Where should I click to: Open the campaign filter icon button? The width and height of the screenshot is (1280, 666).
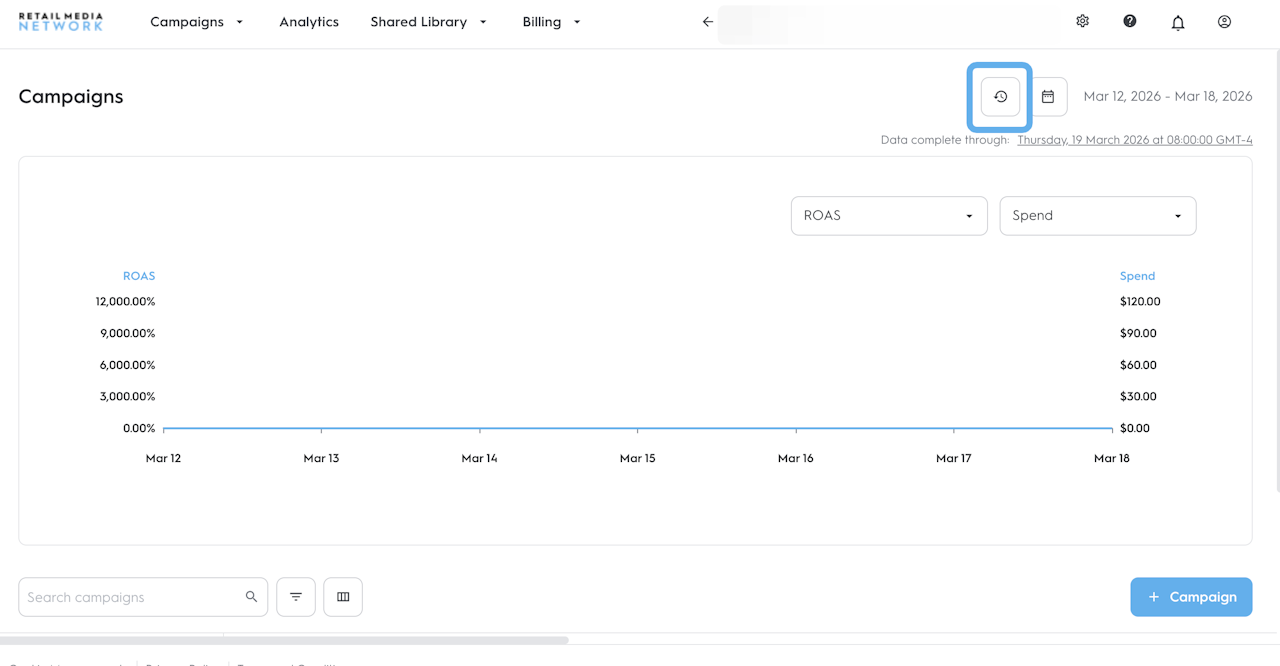[296, 597]
